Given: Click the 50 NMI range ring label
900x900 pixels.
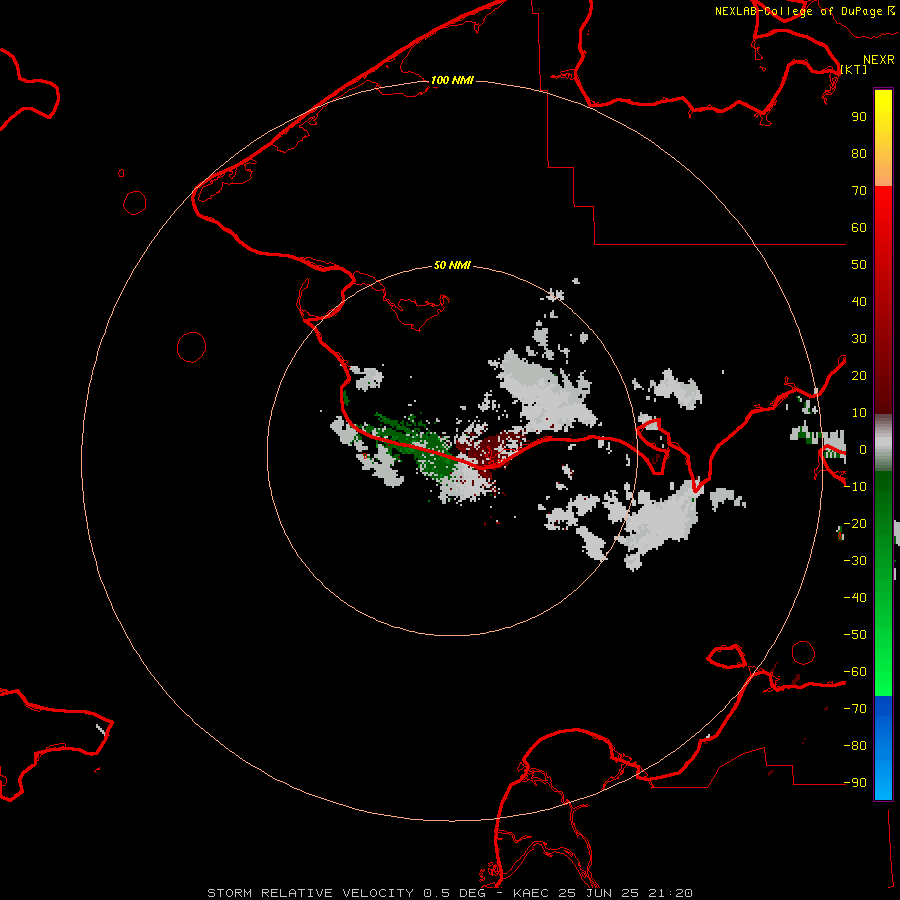Looking at the screenshot, I should pyautogui.click(x=452, y=265).
